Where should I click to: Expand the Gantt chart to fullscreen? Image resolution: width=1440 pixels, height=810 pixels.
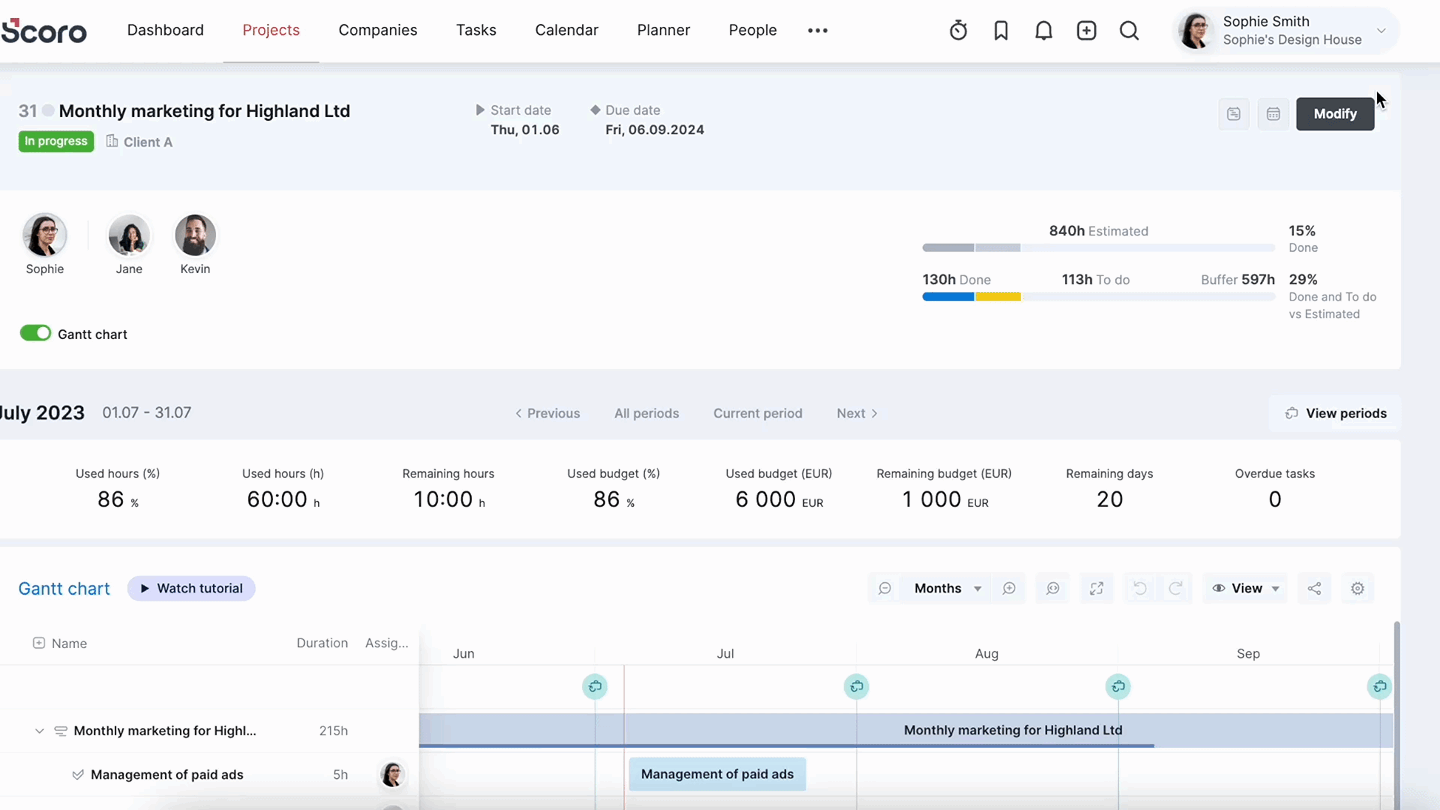point(1097,589)
